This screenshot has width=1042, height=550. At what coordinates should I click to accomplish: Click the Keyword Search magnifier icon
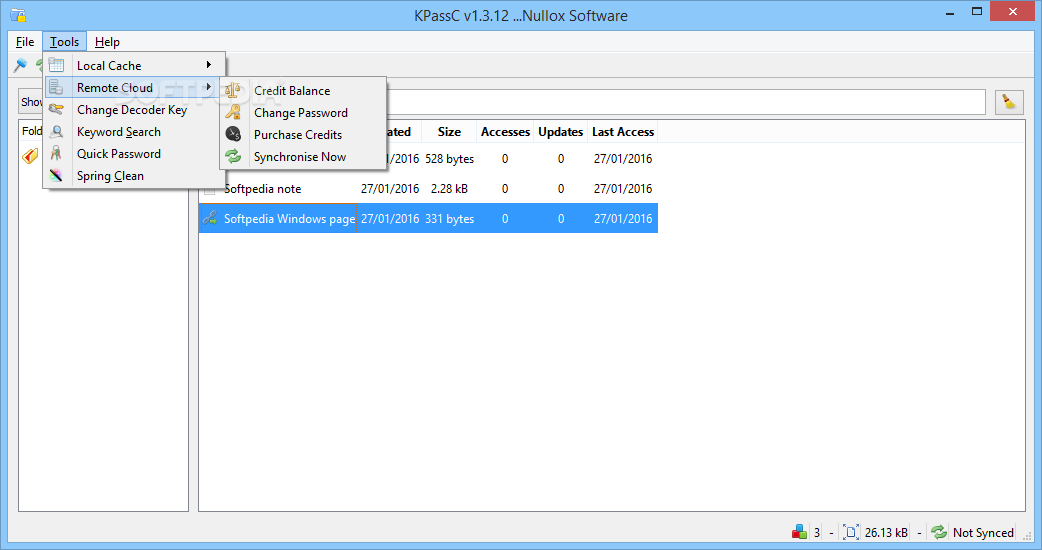[x=56, y=132]
